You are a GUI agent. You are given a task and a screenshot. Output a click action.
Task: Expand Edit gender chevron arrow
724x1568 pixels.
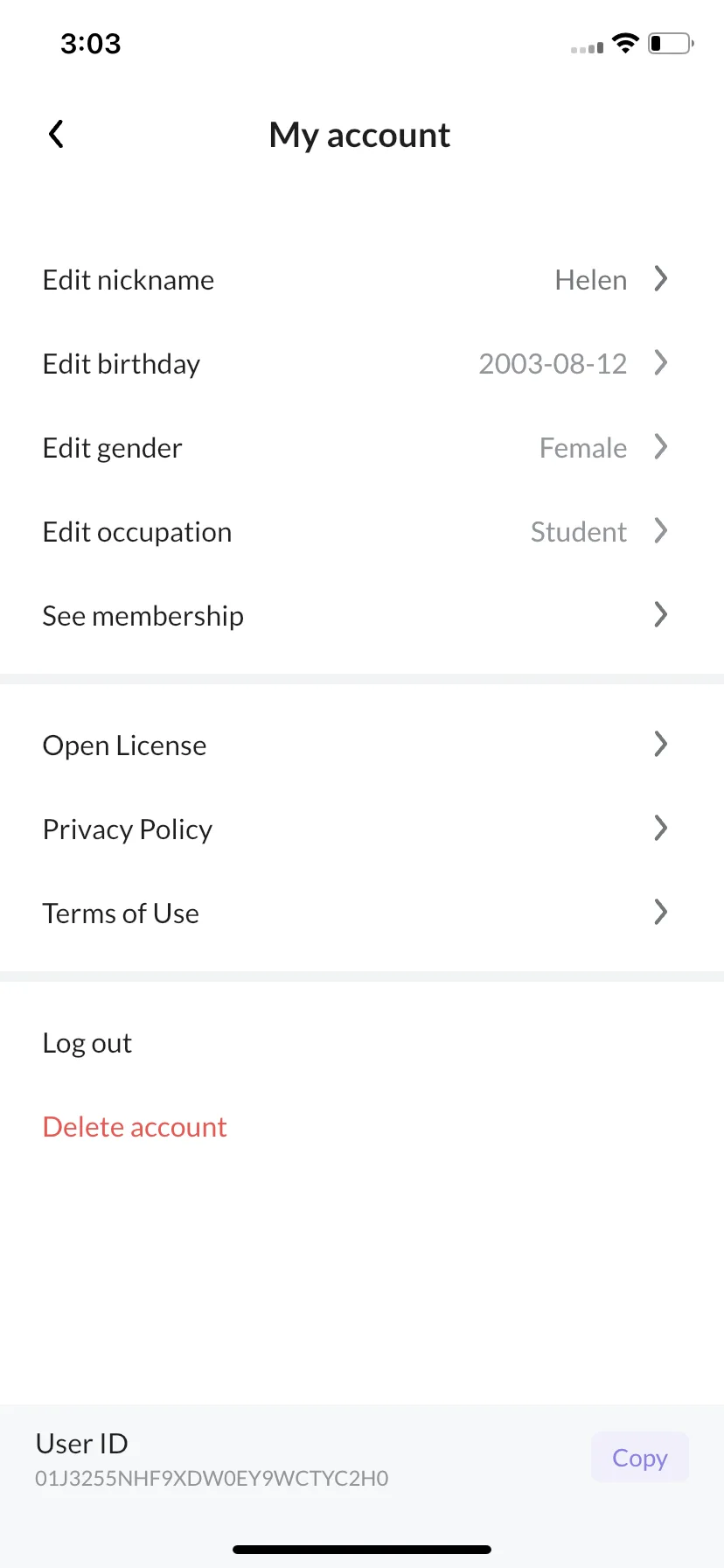click(661, 447)
